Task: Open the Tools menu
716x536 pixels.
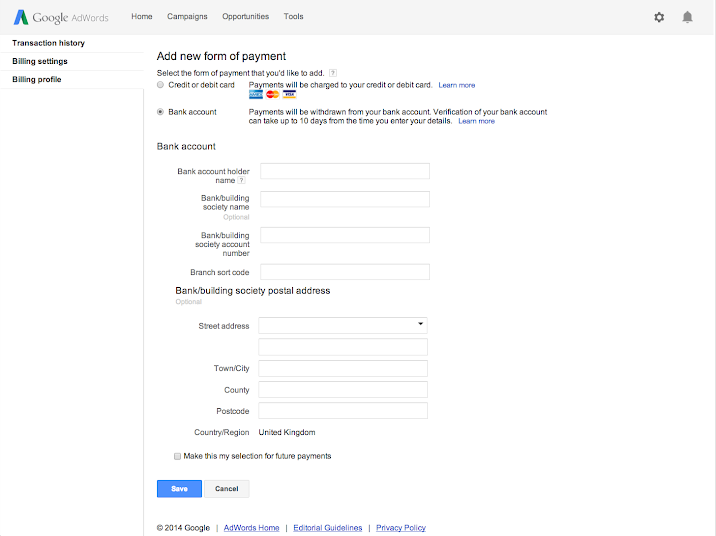Action: pyautogui.click(x=293, y=17)
